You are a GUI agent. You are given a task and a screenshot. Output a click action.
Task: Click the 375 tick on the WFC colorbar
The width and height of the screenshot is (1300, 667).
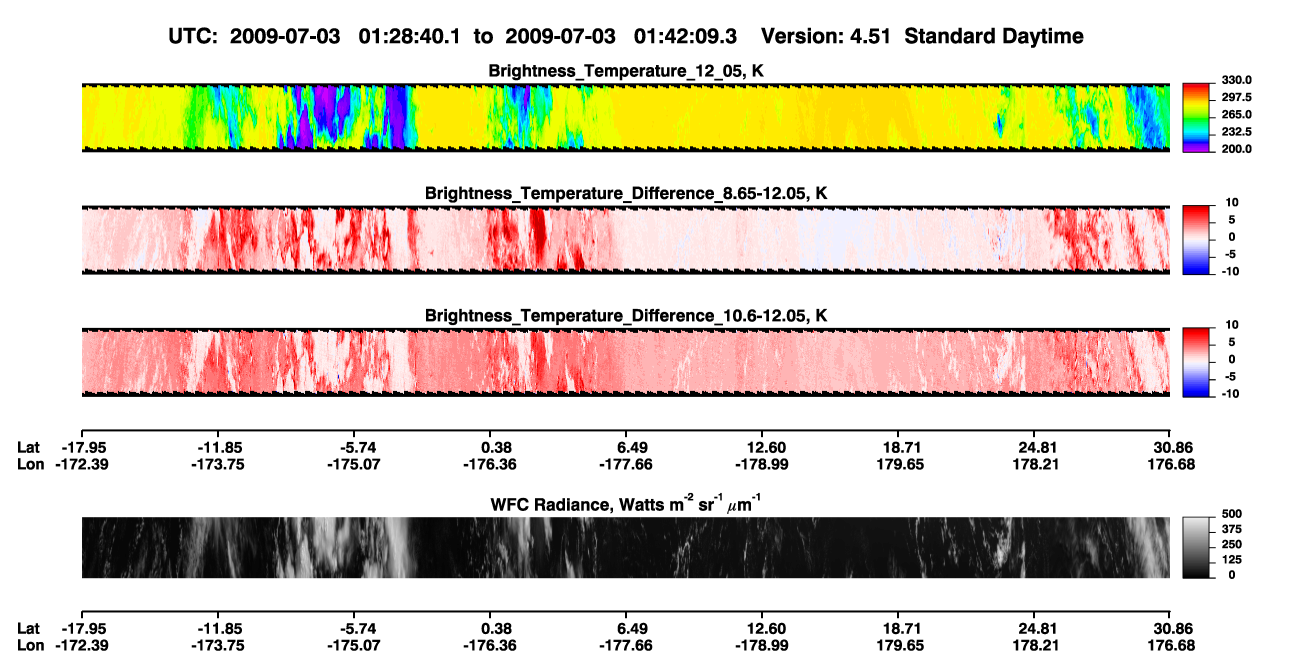1233,529
